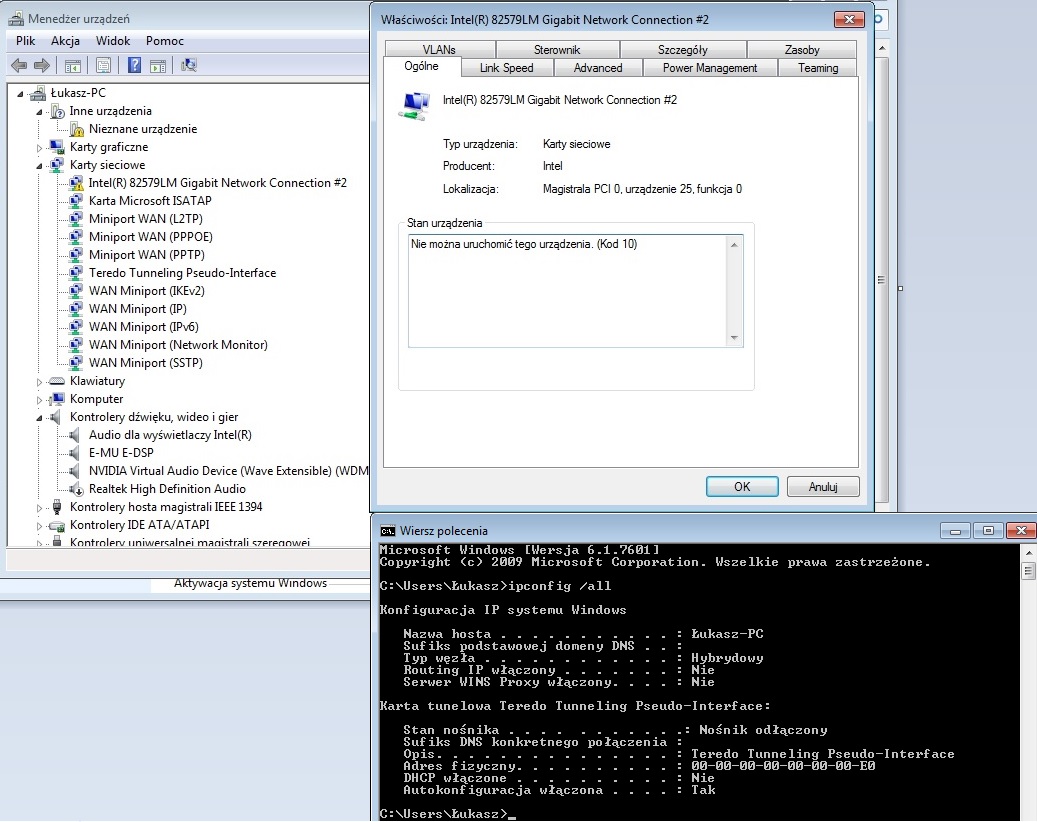Click the Klawiatury keyboard category icon
Screen dimensions: 1037x822
58,381
